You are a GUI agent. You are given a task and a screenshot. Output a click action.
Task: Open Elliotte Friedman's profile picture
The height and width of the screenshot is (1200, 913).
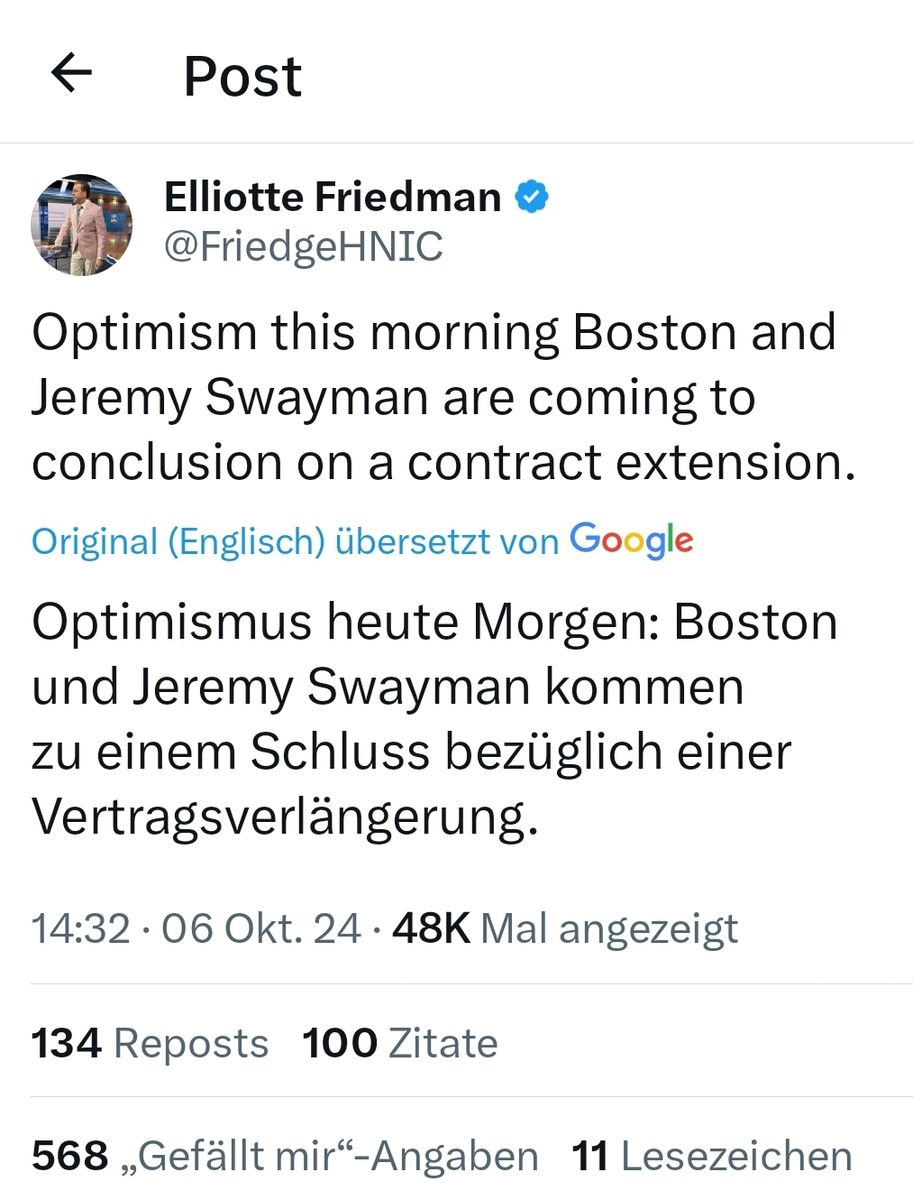[81, 225]
